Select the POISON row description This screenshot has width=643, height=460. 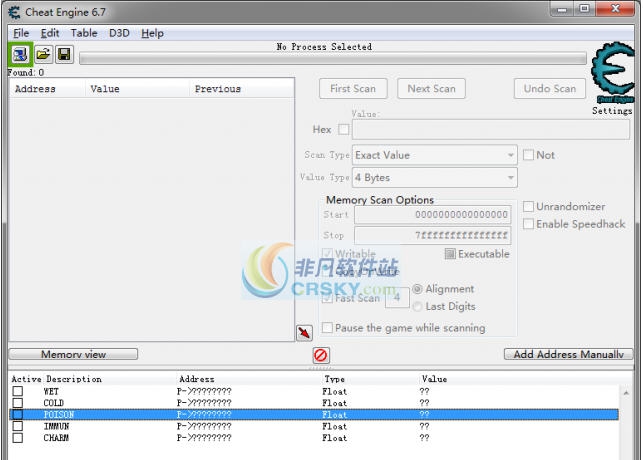tap(59, 414)
